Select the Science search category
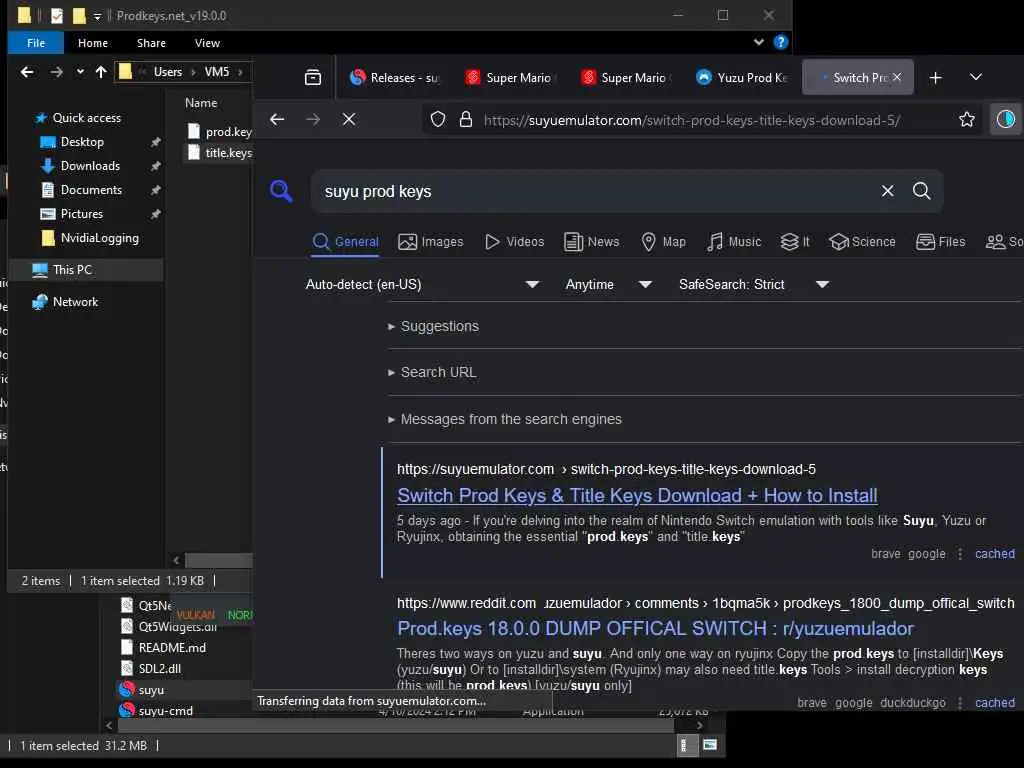1024x768 pixels. [x=862, y=242]
